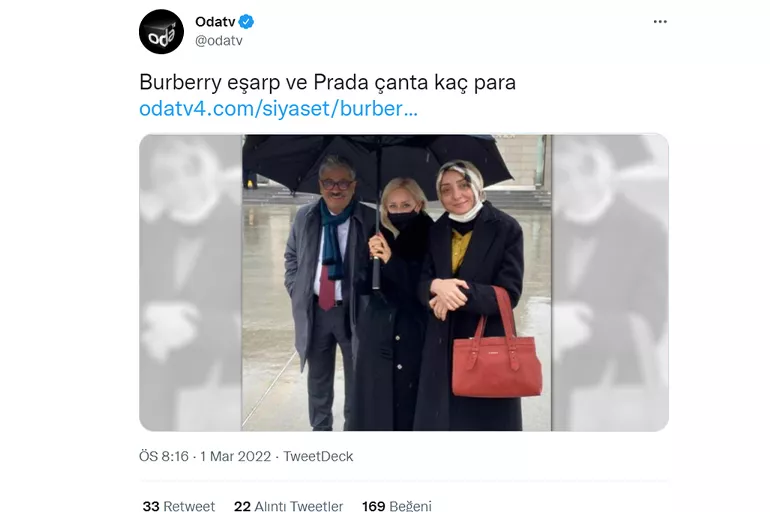
Task: Open the TweetDeck source label
Action: click(x=318, y=457)
